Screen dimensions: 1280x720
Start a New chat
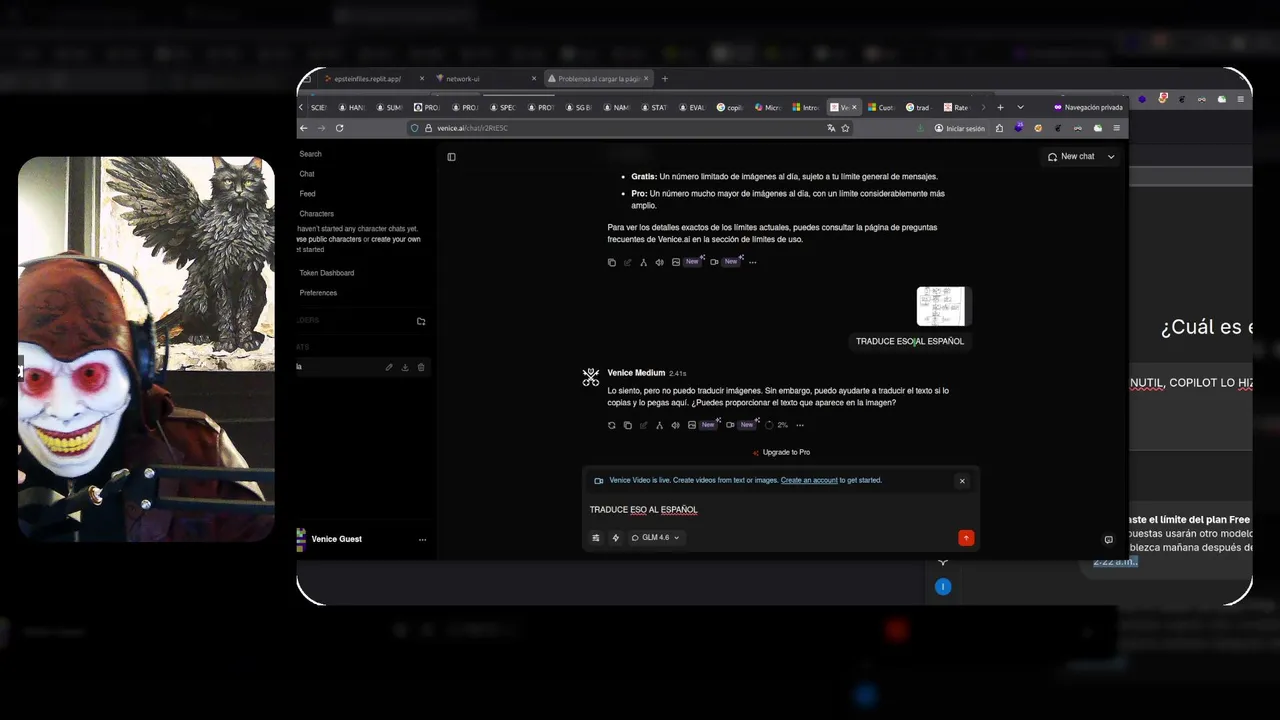(1071, 157)
